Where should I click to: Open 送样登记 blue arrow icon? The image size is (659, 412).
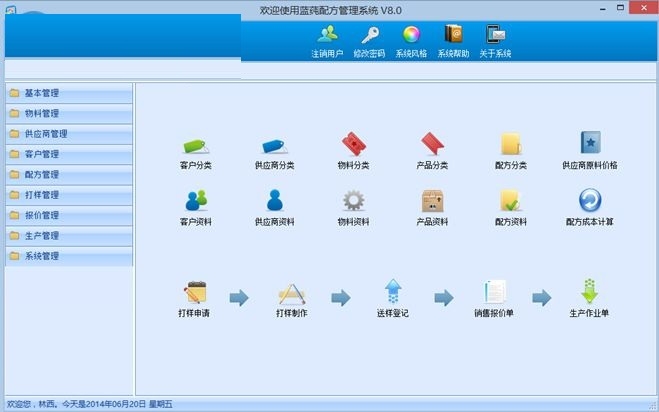click(393, 291)
